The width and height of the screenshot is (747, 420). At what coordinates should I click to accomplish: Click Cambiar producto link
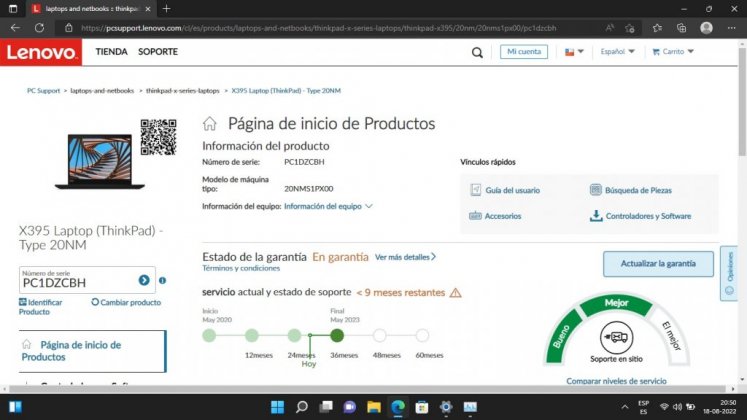pyautogui.click(x=126, y=302)
